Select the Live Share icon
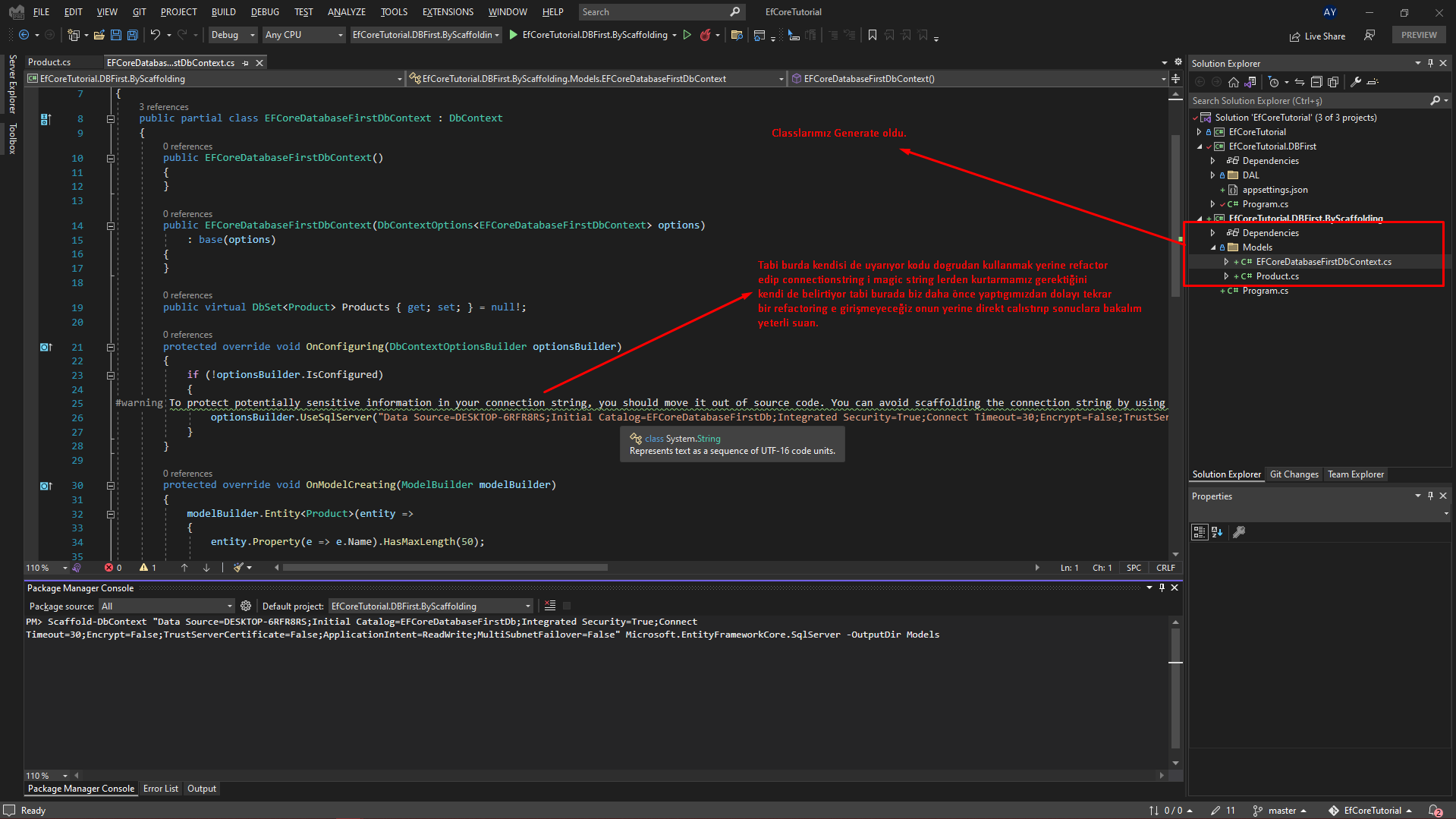 [1294, 35]
